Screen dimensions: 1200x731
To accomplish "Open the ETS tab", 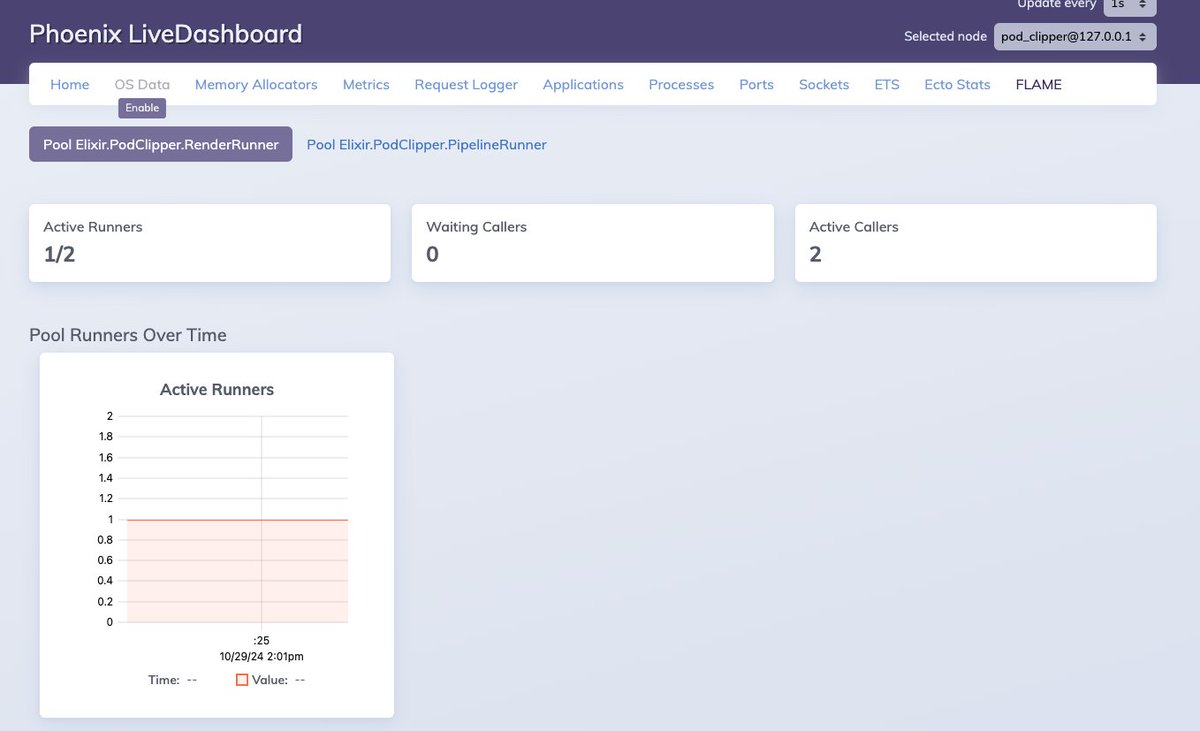I will coord(886,85).
